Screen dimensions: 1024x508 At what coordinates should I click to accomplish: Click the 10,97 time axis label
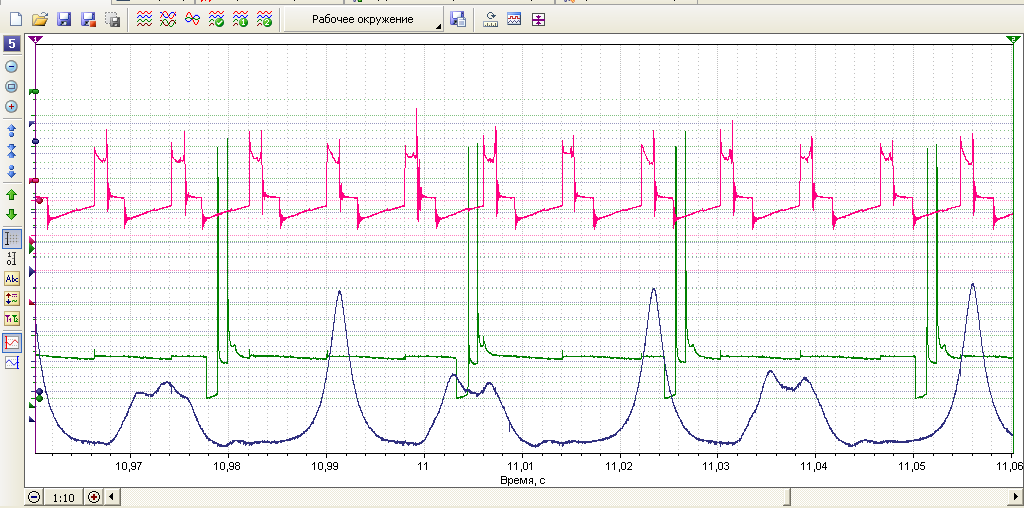[130, 468]
